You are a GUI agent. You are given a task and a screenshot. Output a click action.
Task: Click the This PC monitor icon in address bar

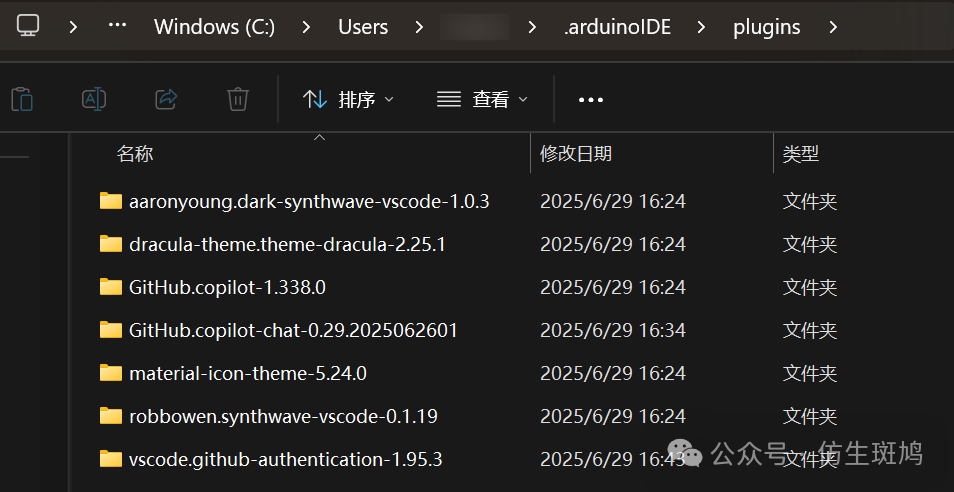28,26
